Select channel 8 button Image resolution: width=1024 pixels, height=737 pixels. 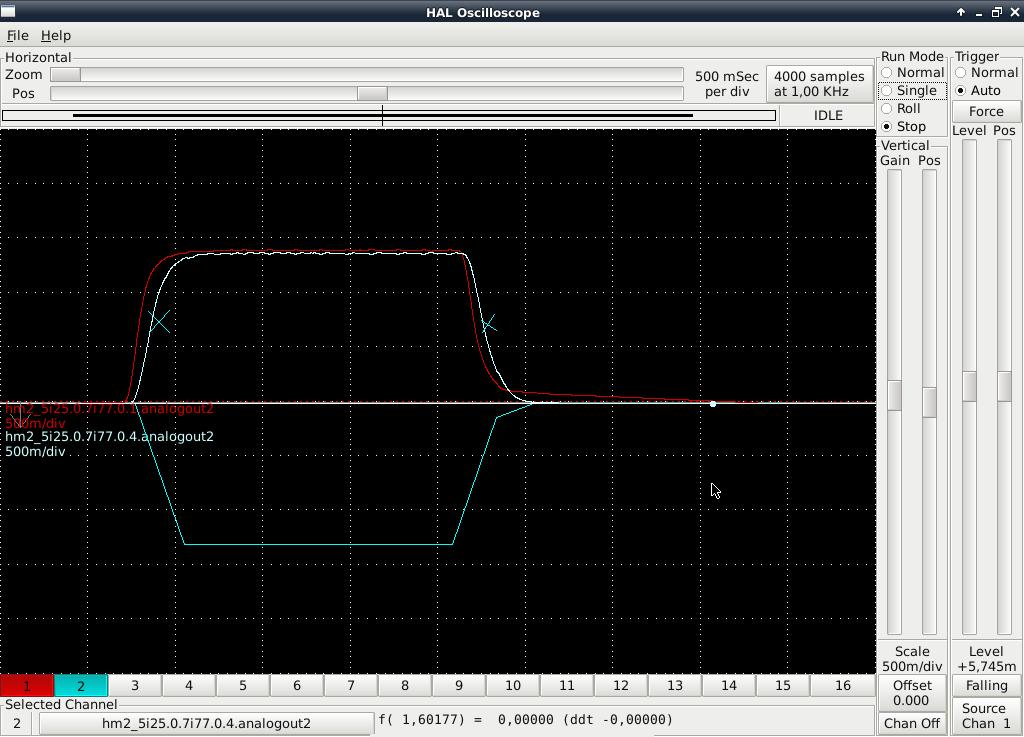[405, 685]
